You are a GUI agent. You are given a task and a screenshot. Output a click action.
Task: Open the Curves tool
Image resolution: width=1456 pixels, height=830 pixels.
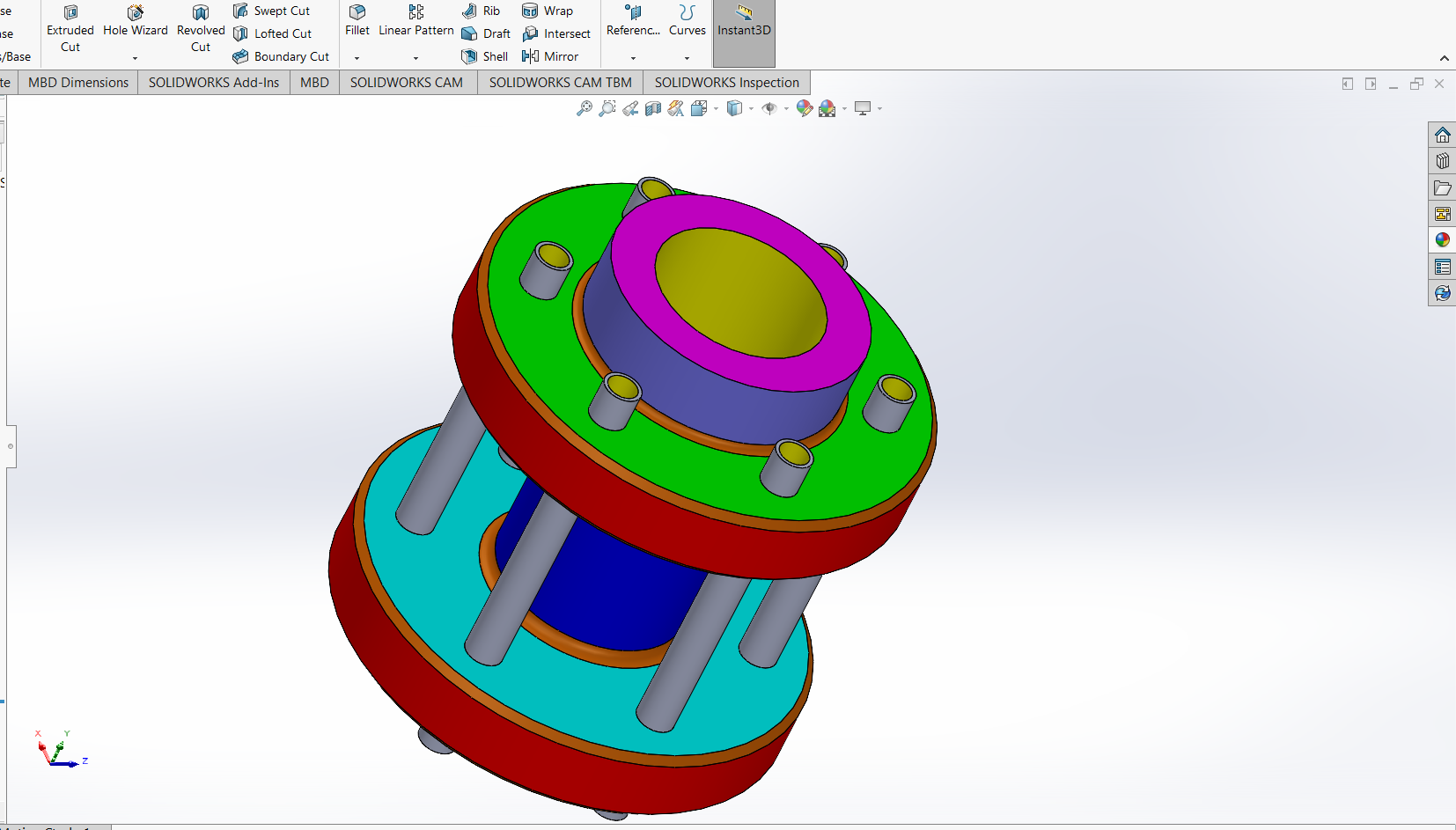(688, 21)
